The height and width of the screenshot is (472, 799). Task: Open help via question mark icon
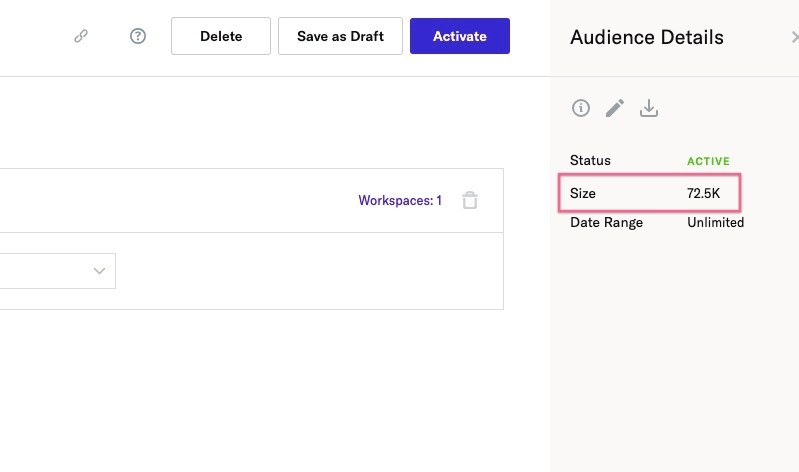tap(138, 36)
